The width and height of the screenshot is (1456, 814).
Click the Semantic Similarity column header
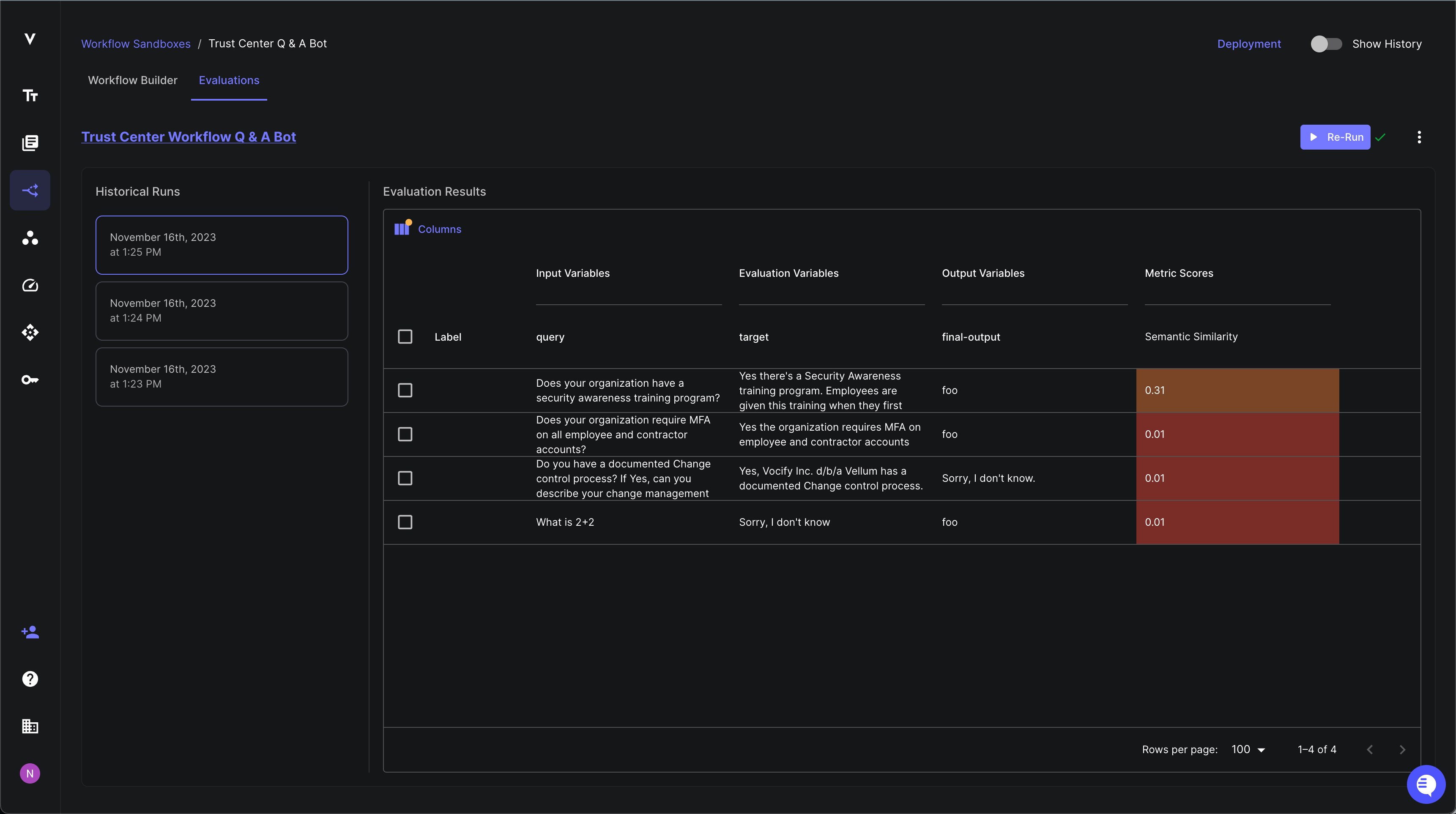click(x=1191, y=337)
